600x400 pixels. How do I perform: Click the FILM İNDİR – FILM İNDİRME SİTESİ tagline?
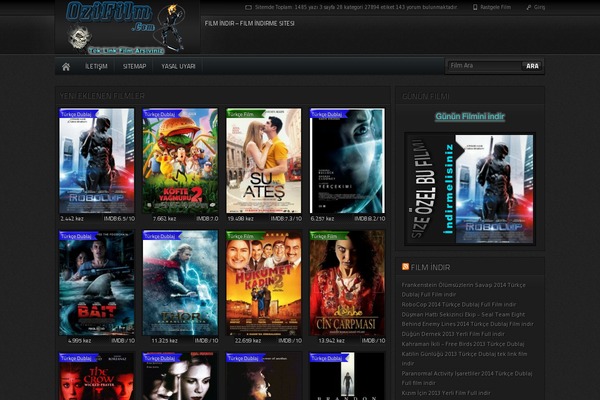(249, 23)
